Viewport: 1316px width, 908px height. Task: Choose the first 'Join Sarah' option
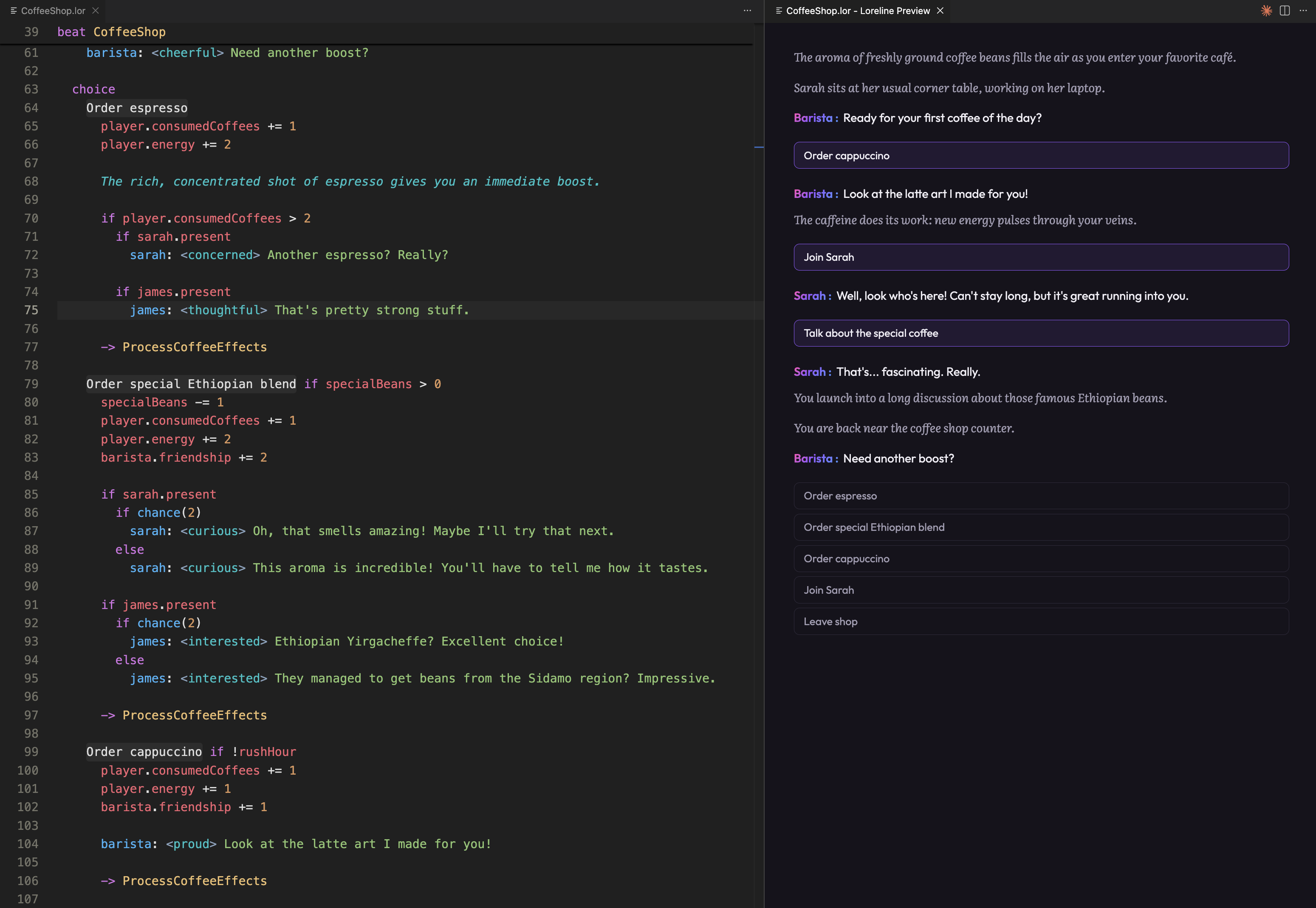click(x=1041, y=257)
